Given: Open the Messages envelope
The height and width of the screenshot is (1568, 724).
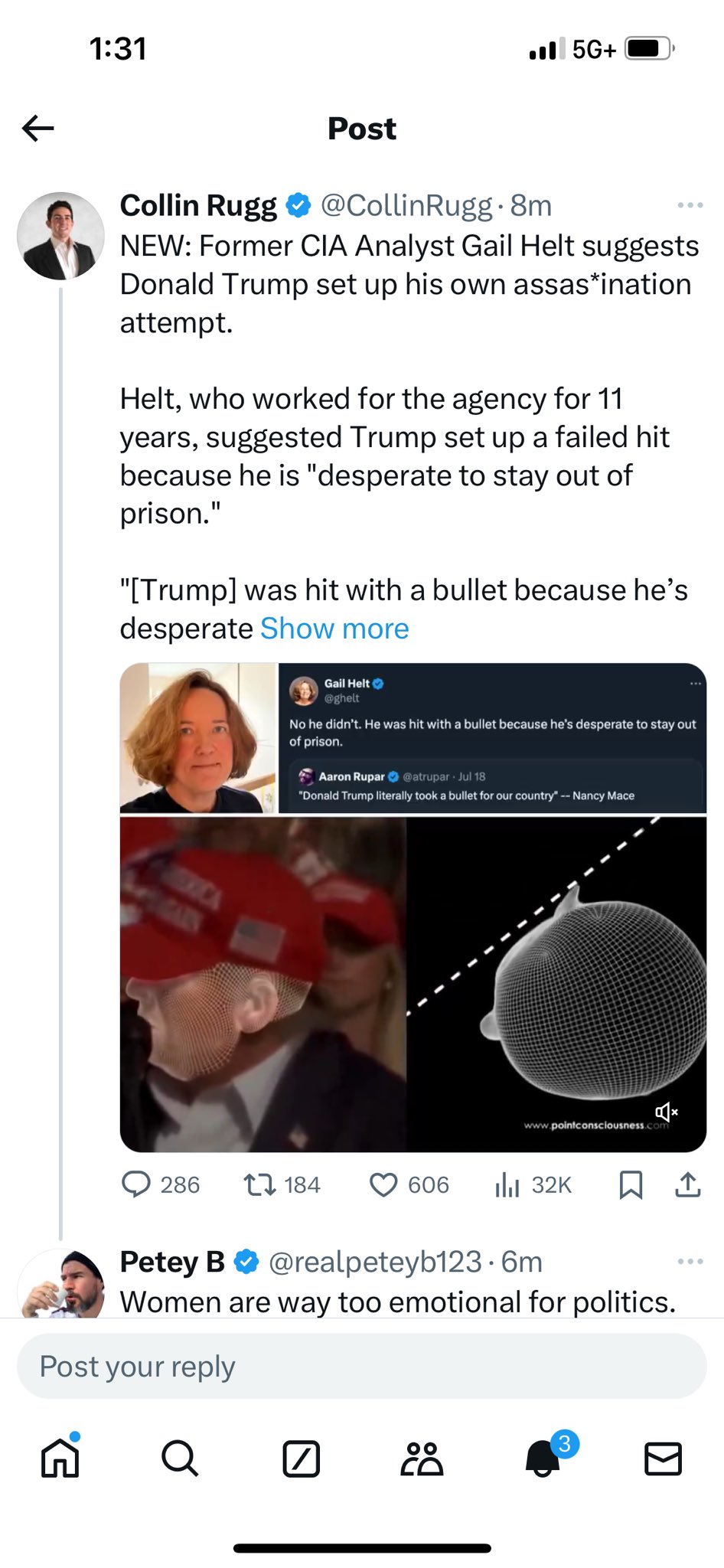Looking at the screenshot, I should pyautogui.click(x=663, y=1458).
